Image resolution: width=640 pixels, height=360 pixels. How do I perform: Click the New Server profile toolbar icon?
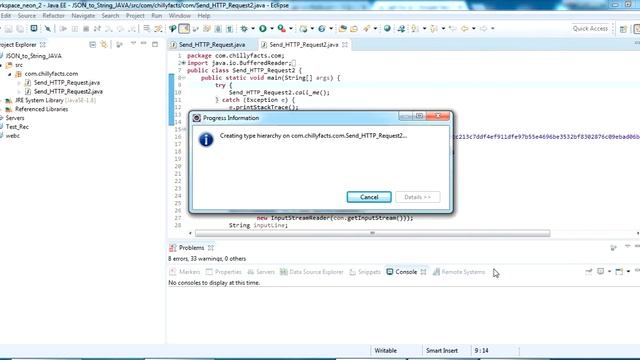point(303,29)
